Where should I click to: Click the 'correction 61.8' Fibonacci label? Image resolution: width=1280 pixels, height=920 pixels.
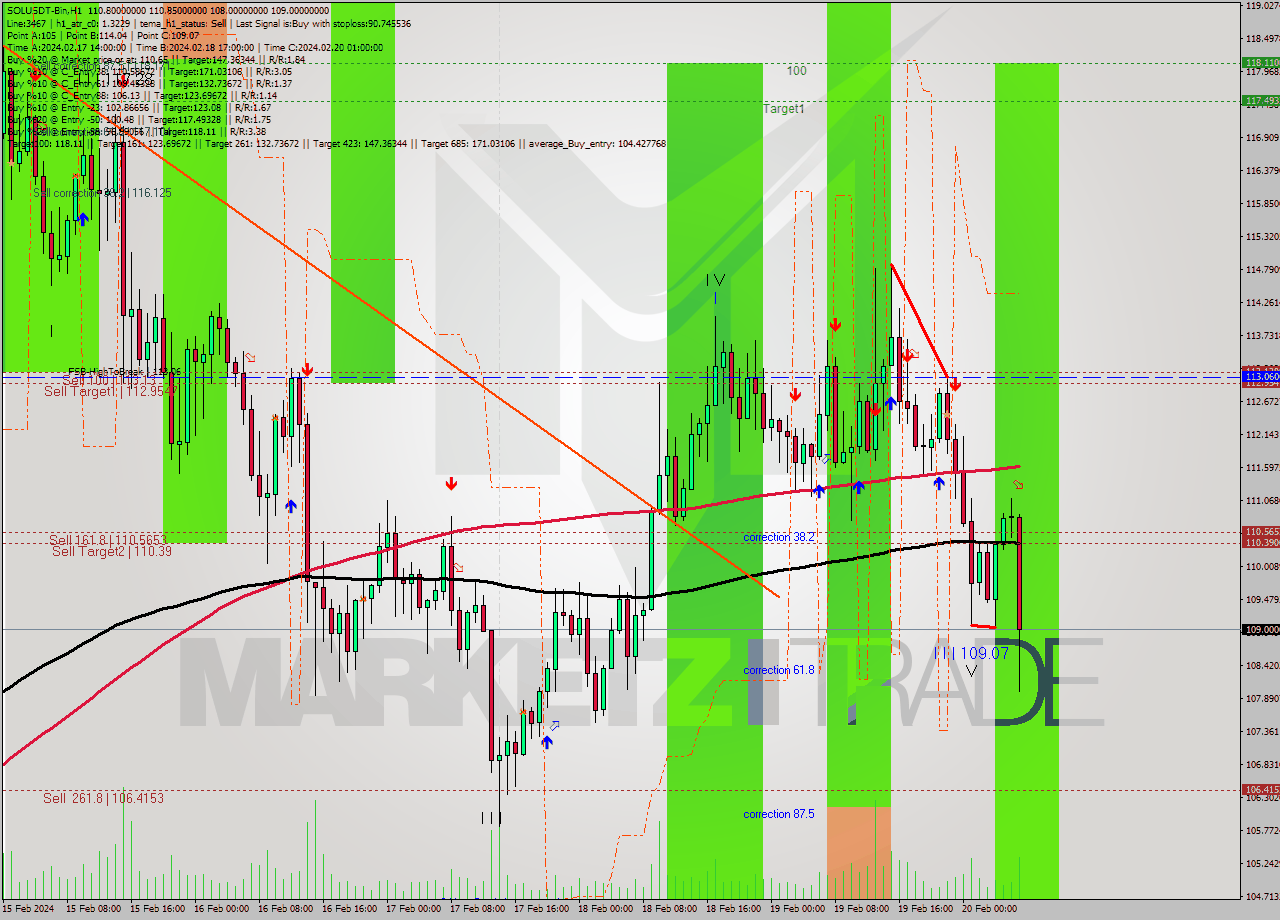click(779, 670)
